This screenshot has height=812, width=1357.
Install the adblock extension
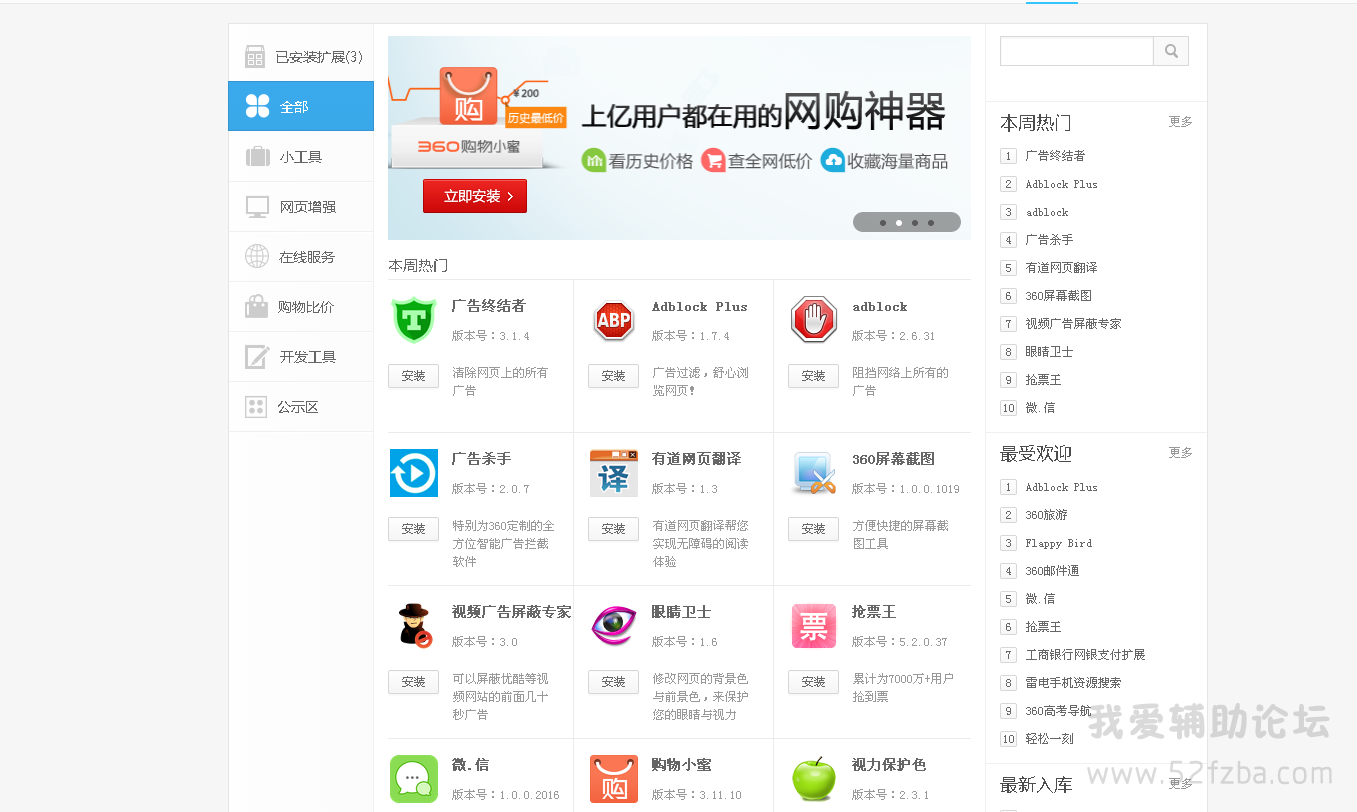pyautogui.click(x=813, y=376)
